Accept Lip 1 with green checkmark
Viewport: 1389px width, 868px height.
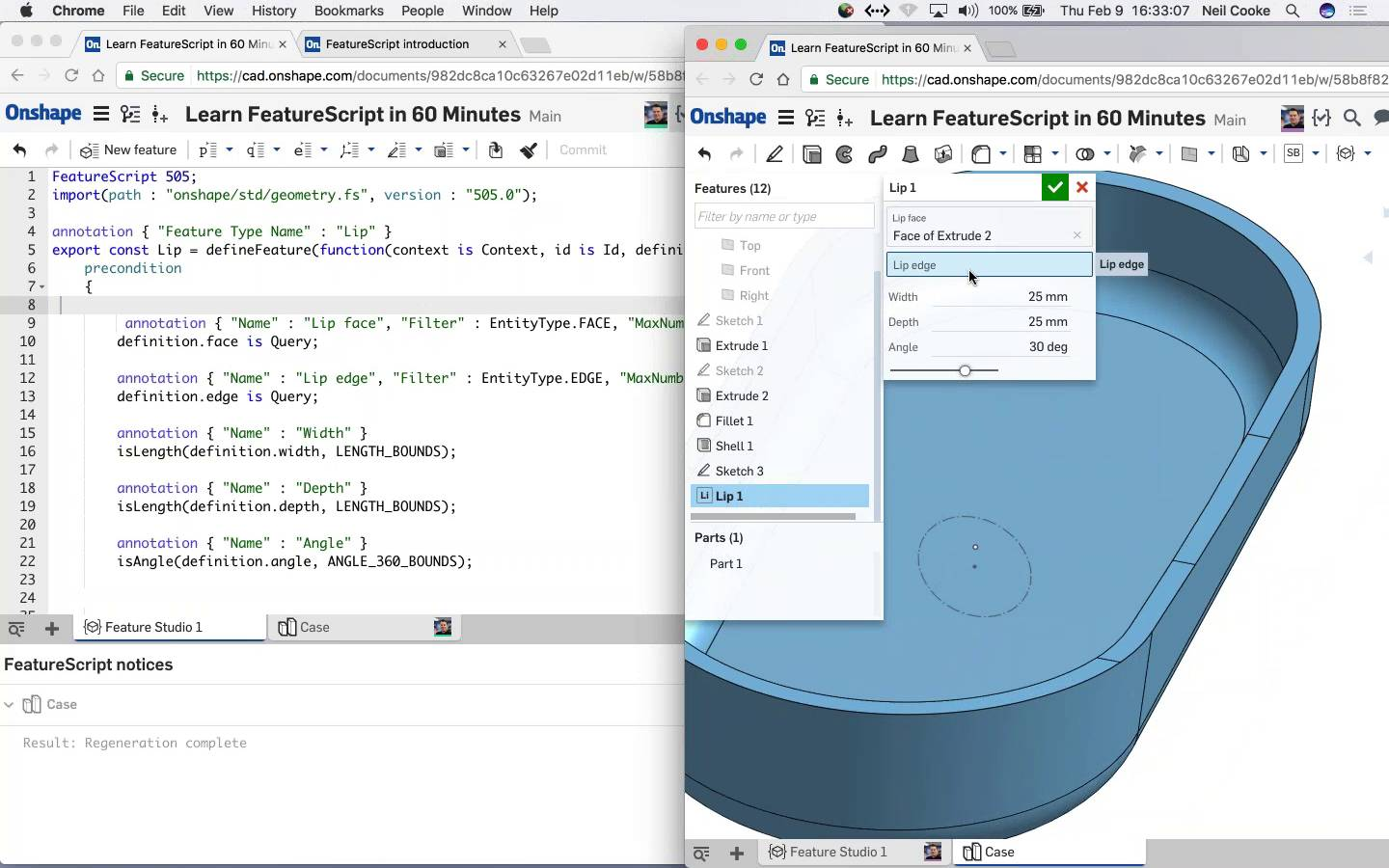pyautogui.click(x=1054, y=188)
